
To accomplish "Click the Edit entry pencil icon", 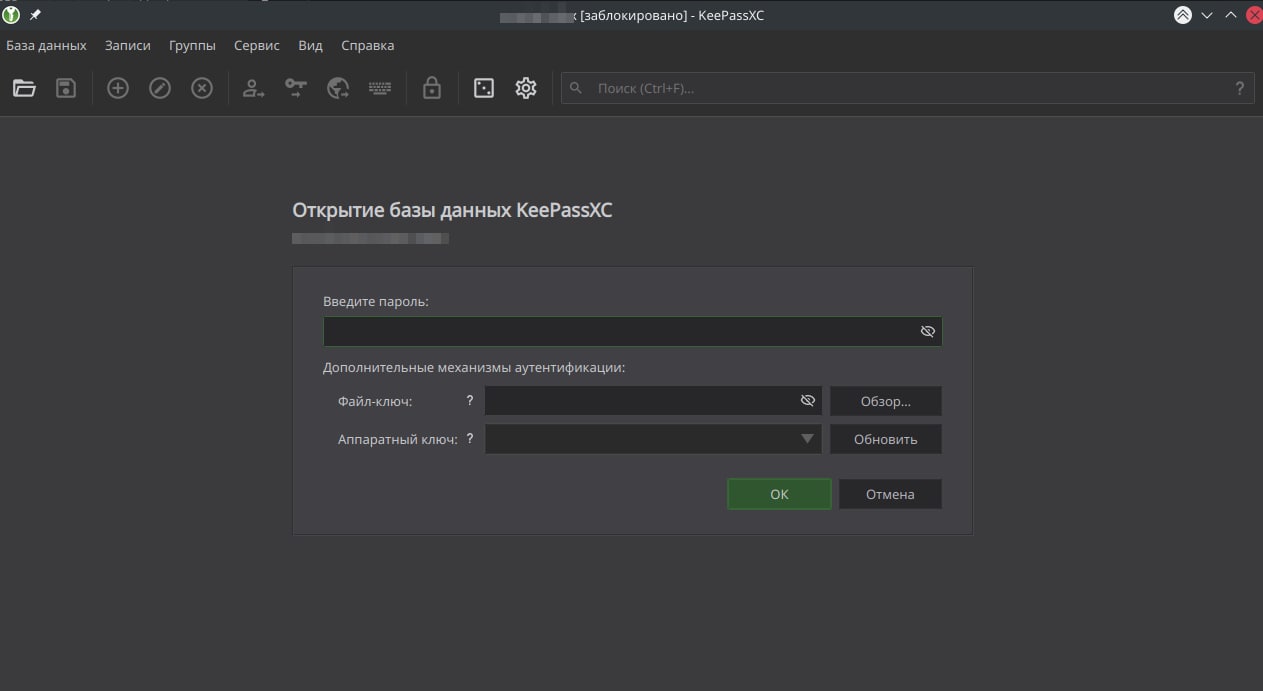I will point(160,88).
